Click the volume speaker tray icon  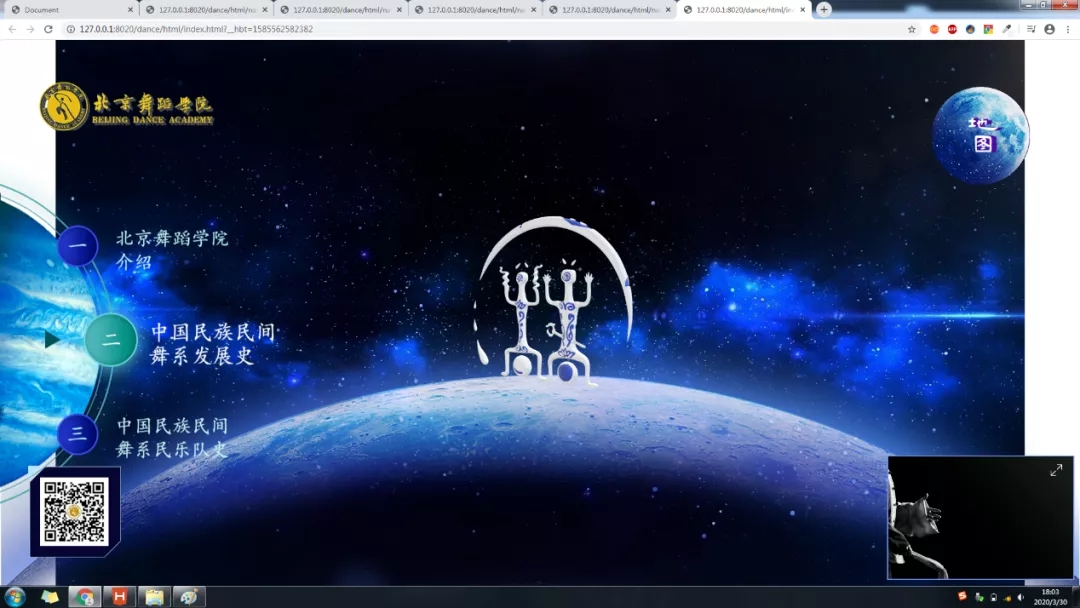click(1021, 597)
